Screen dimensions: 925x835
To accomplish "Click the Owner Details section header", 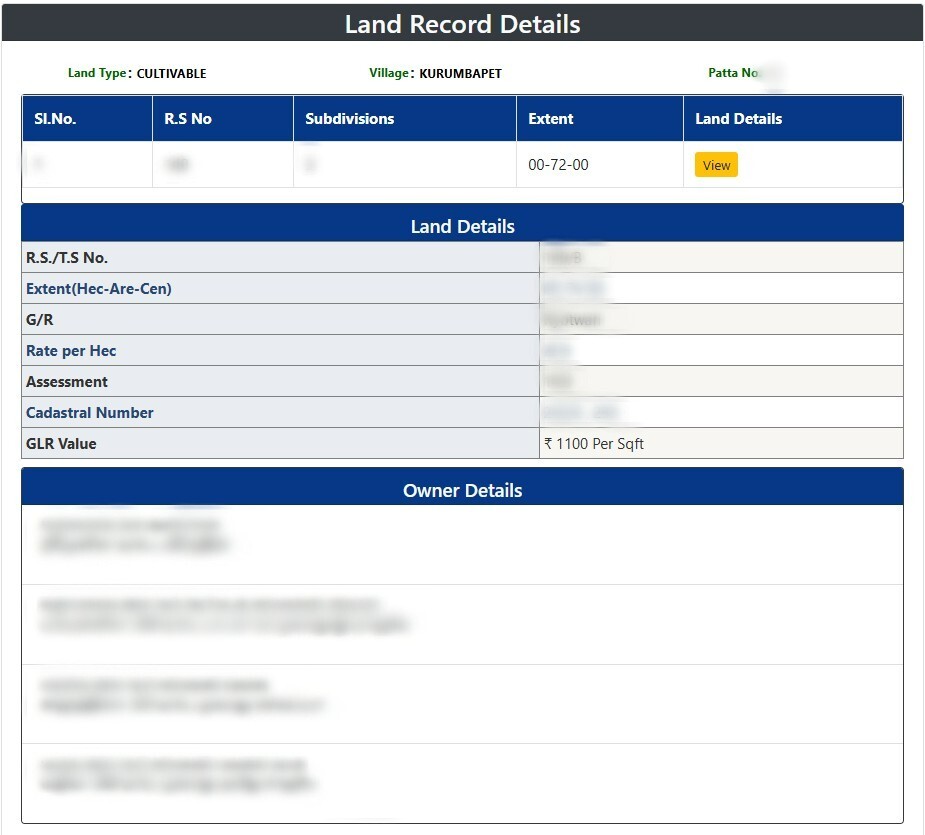I will [x=462, y=490].
